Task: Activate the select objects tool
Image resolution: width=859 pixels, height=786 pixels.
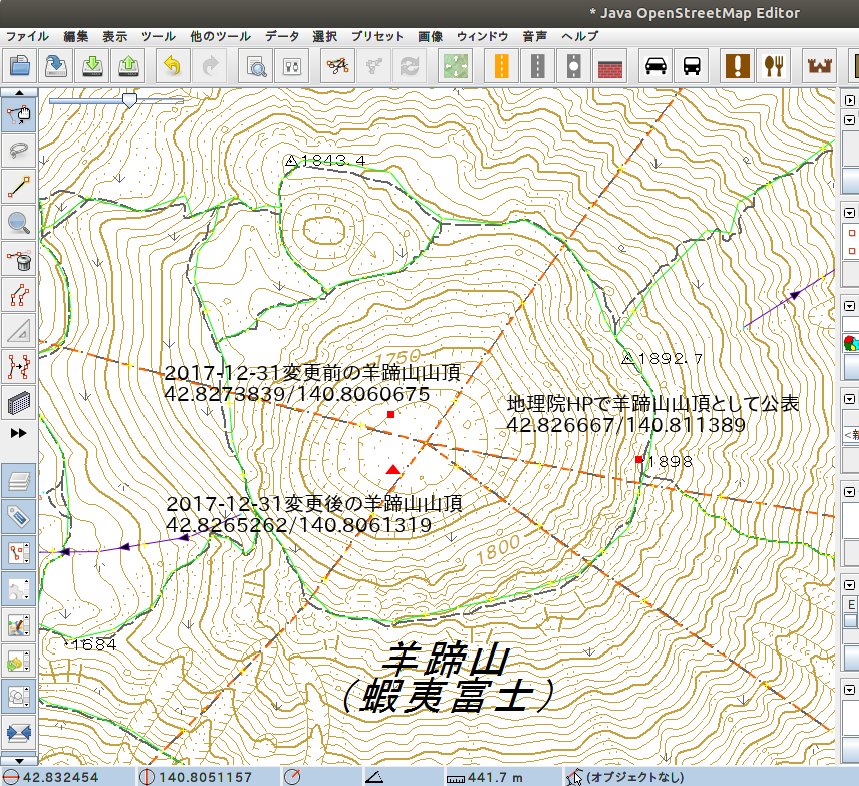Action: (19, 114)
